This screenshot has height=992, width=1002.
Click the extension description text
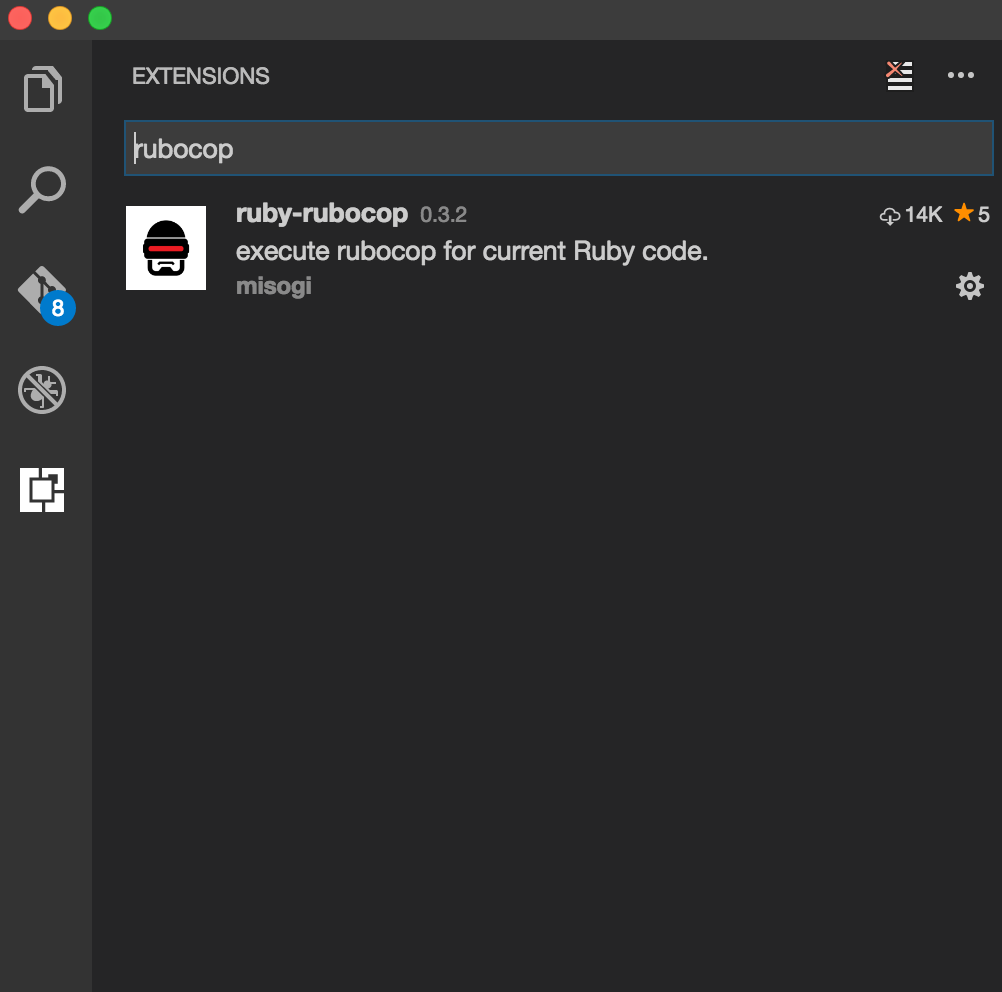click(472, 251)
